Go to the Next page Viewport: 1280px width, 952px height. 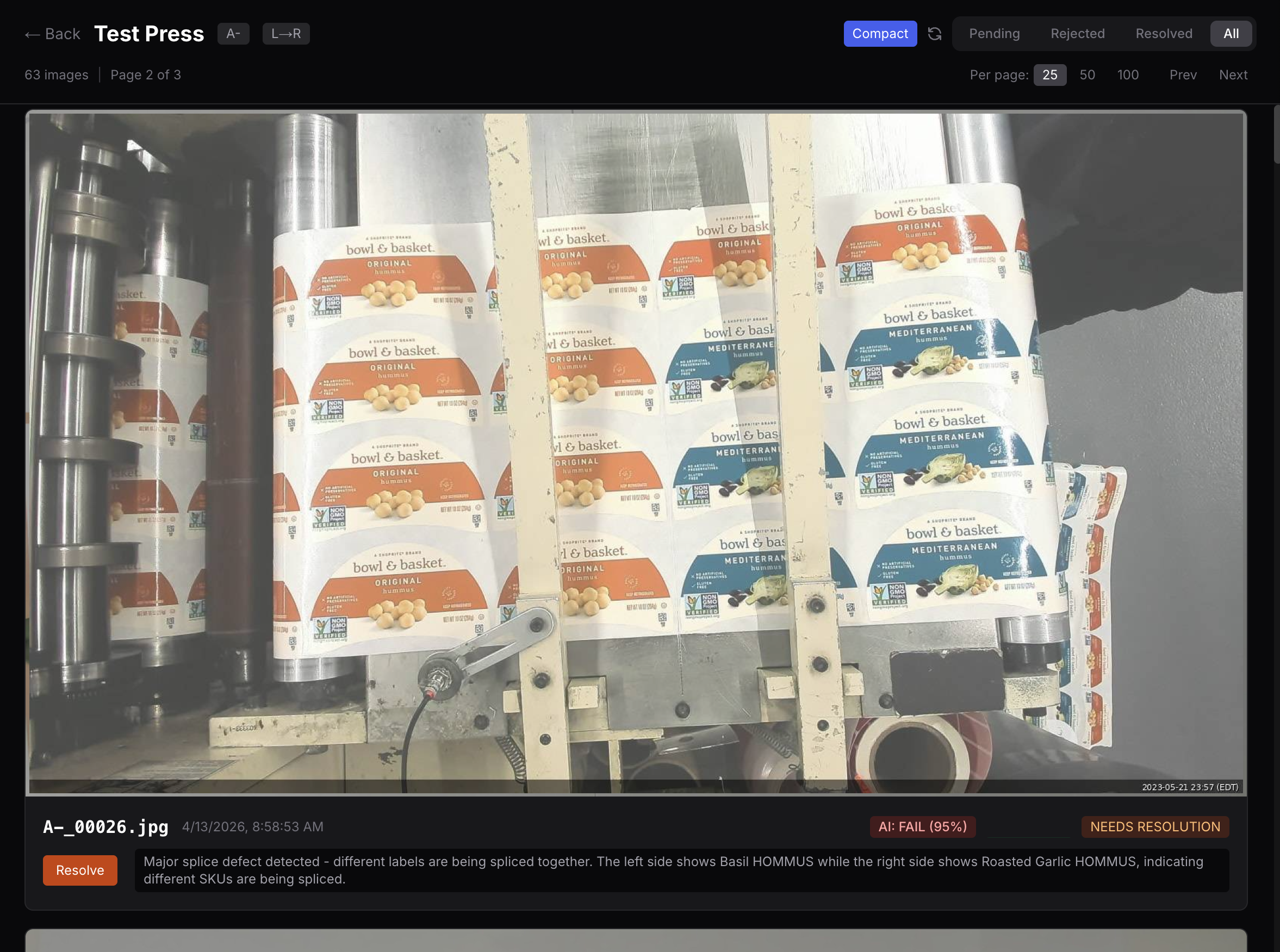[x=1232, y=75]
